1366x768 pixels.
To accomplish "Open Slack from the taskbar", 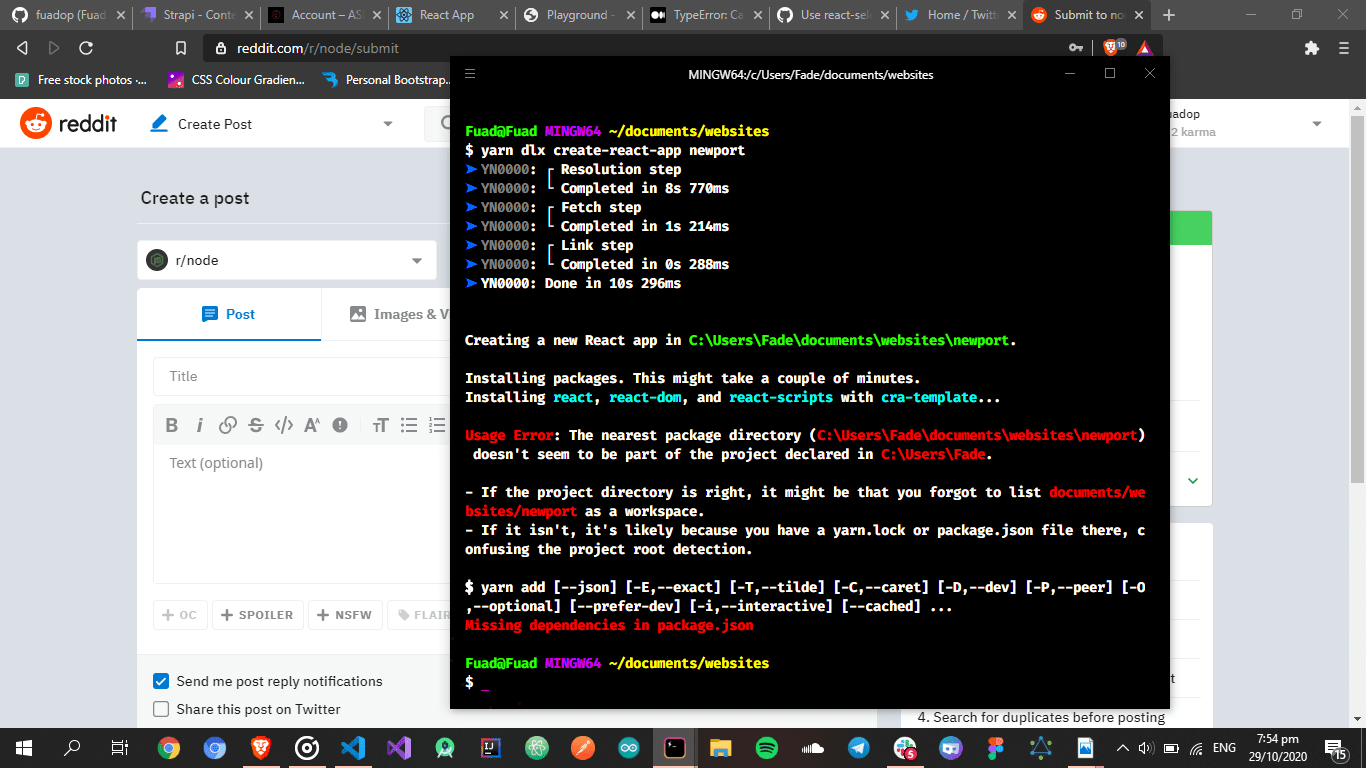I will click(905, 747).
